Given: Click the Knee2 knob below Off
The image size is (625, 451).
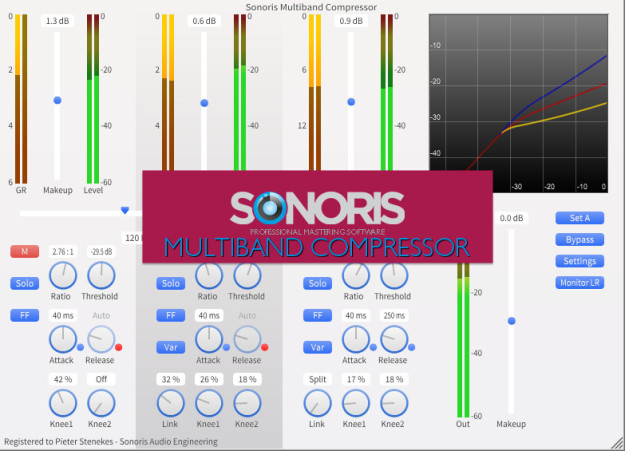Looking at the screenshot, I should (101, 403).
